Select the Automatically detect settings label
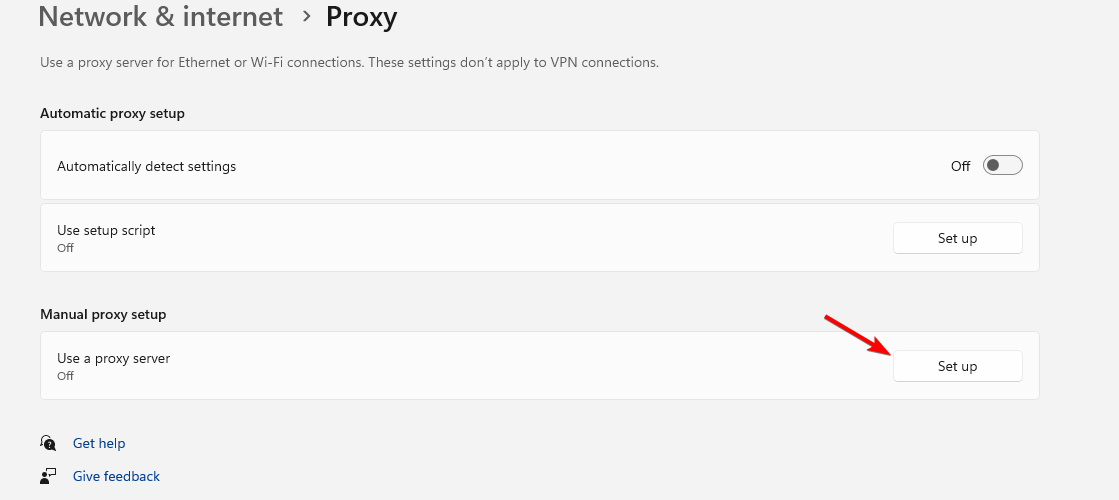This screenshot has width=1119, height=500. pos(146,166)
